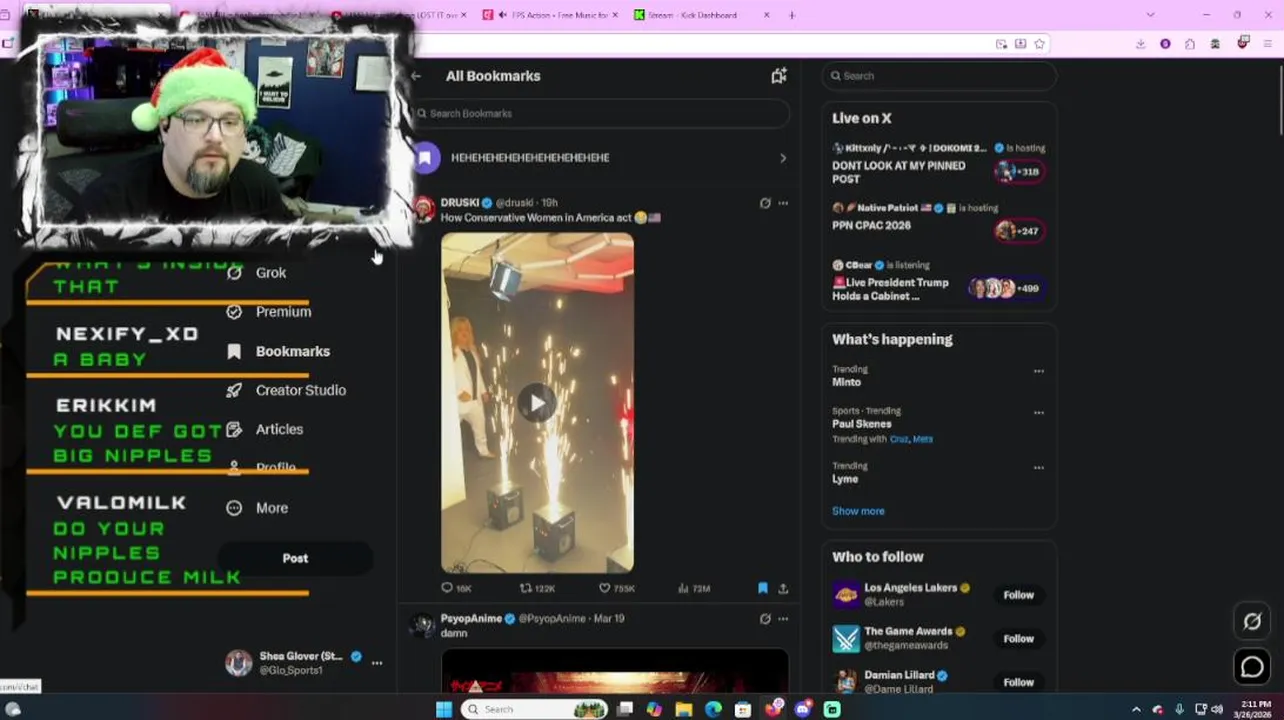Image resolution: width=1284 pixels, height=720 pixels.
Task: Open the browser extensions icon
Action: click(1190, 44)
